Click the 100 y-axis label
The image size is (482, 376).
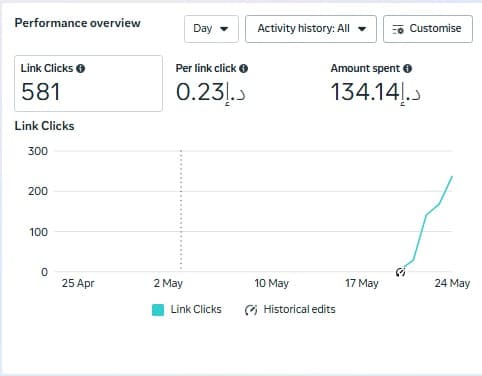click(39, 232)
